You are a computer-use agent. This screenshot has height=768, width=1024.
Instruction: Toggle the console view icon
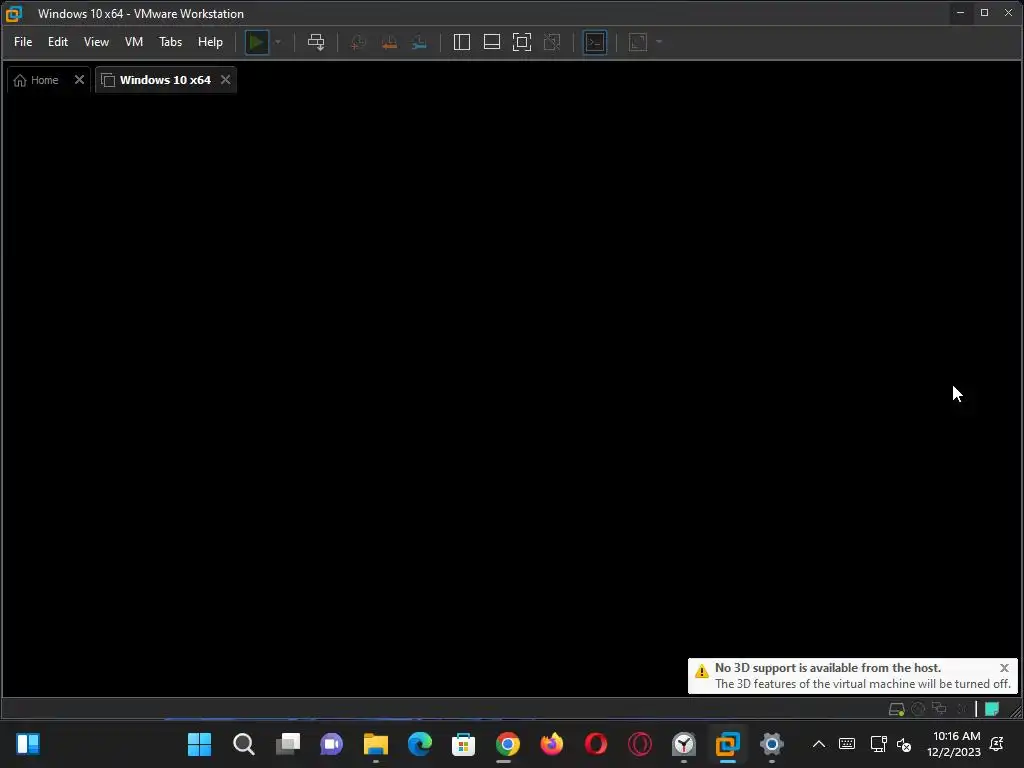(x=595, y=42)
